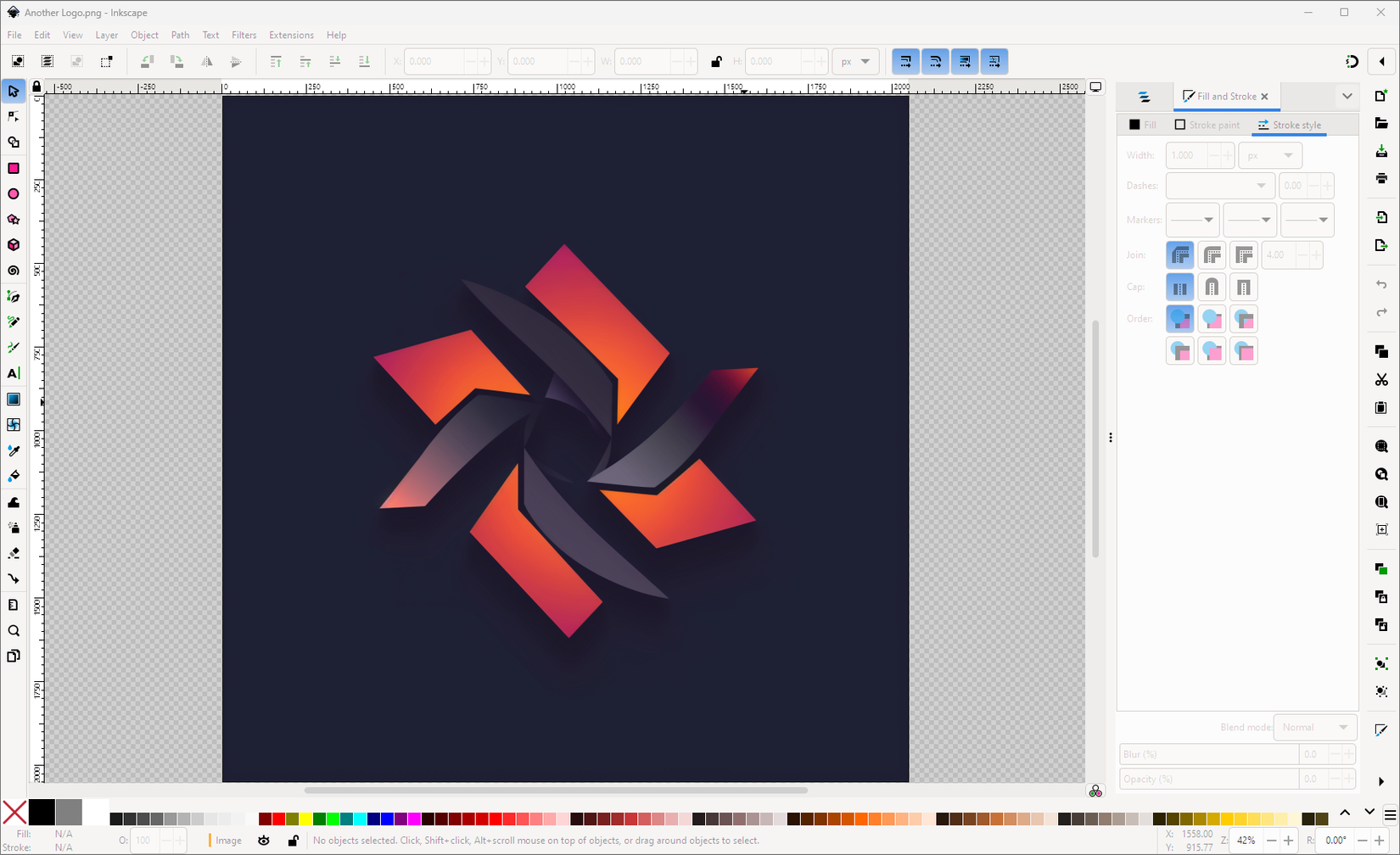
Task: Pick the Dropper tool
Action: (14, 450)
